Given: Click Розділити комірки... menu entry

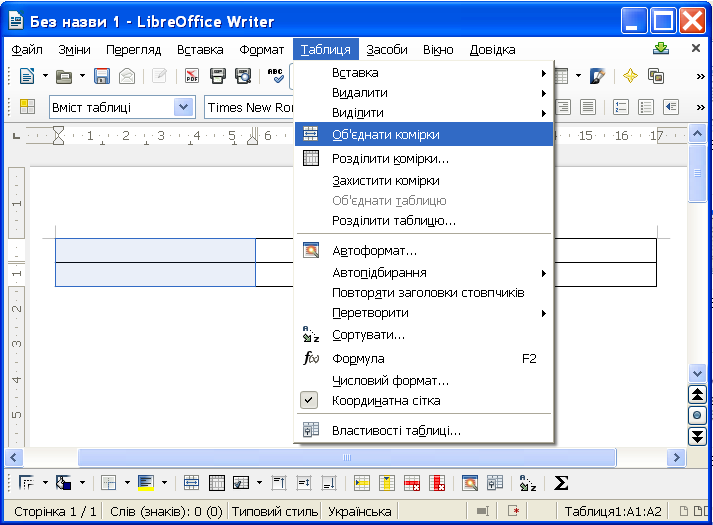Looking at the screenshot, I should pyautogui.click(x=390, y=158).
